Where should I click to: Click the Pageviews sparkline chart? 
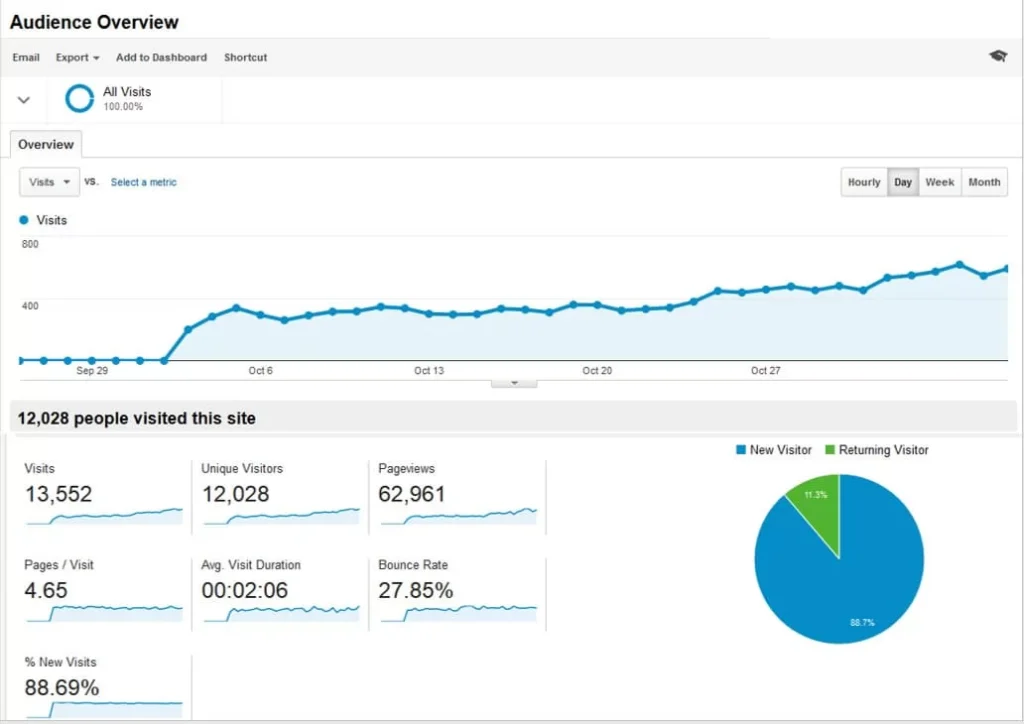(458, 515)
